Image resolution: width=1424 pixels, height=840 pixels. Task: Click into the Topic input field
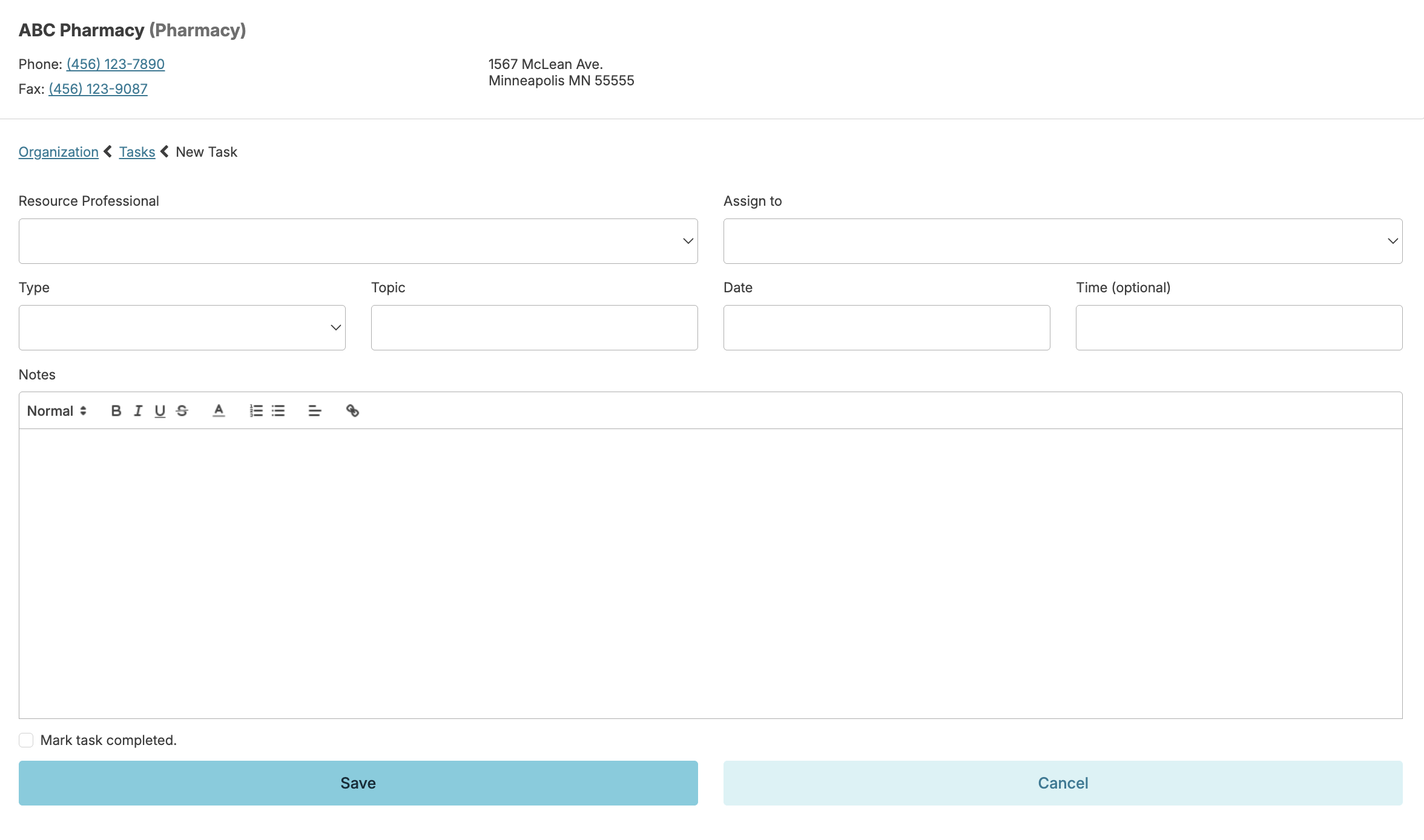534,327
